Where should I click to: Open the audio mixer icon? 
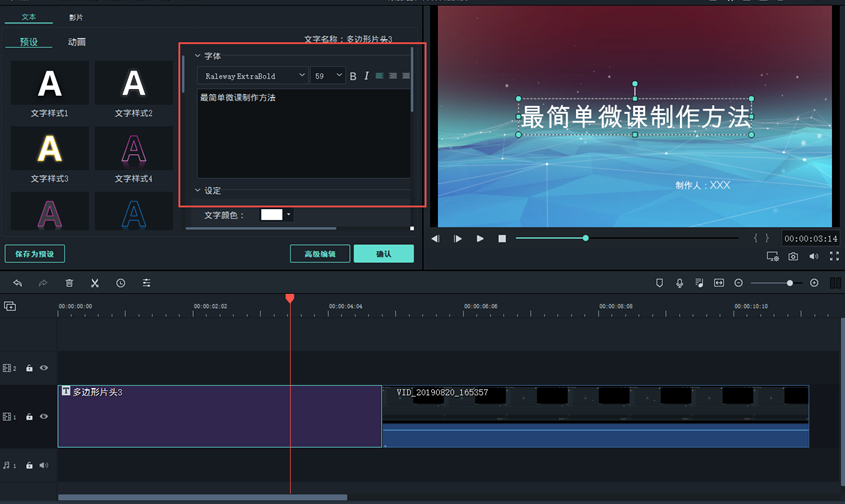pos(699,283)
